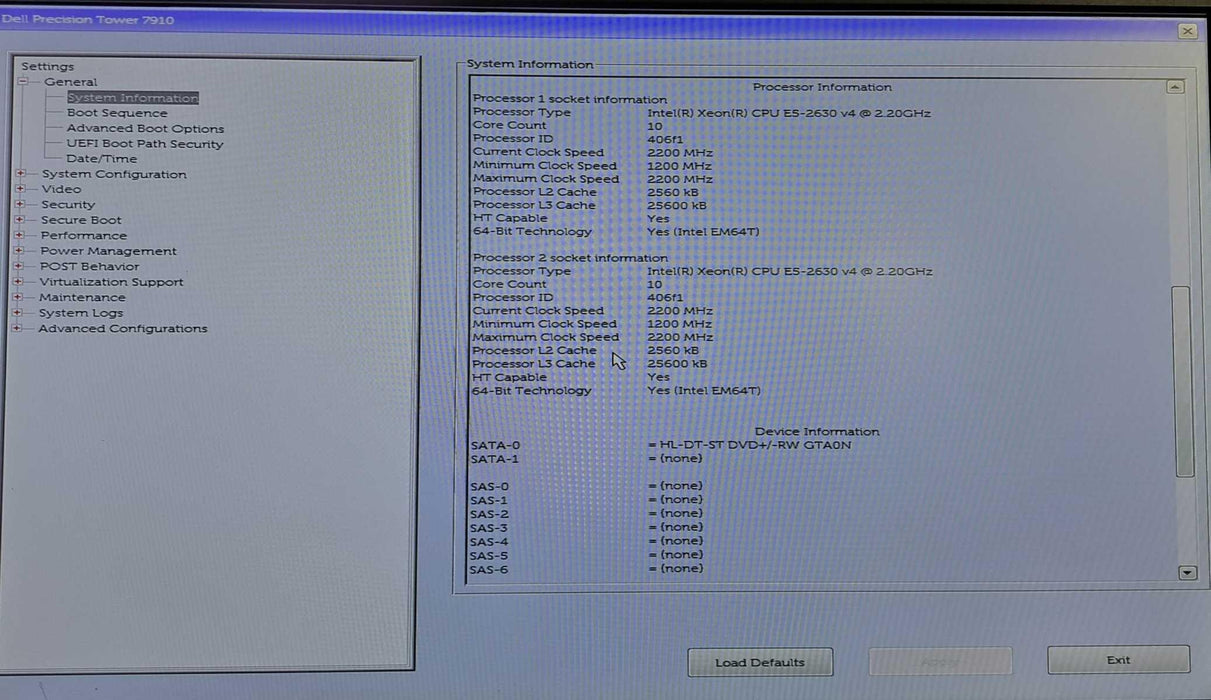Click the Processor 1 socket information line
The width and height of the screenshot is (1211, 700).
point(570,99)
